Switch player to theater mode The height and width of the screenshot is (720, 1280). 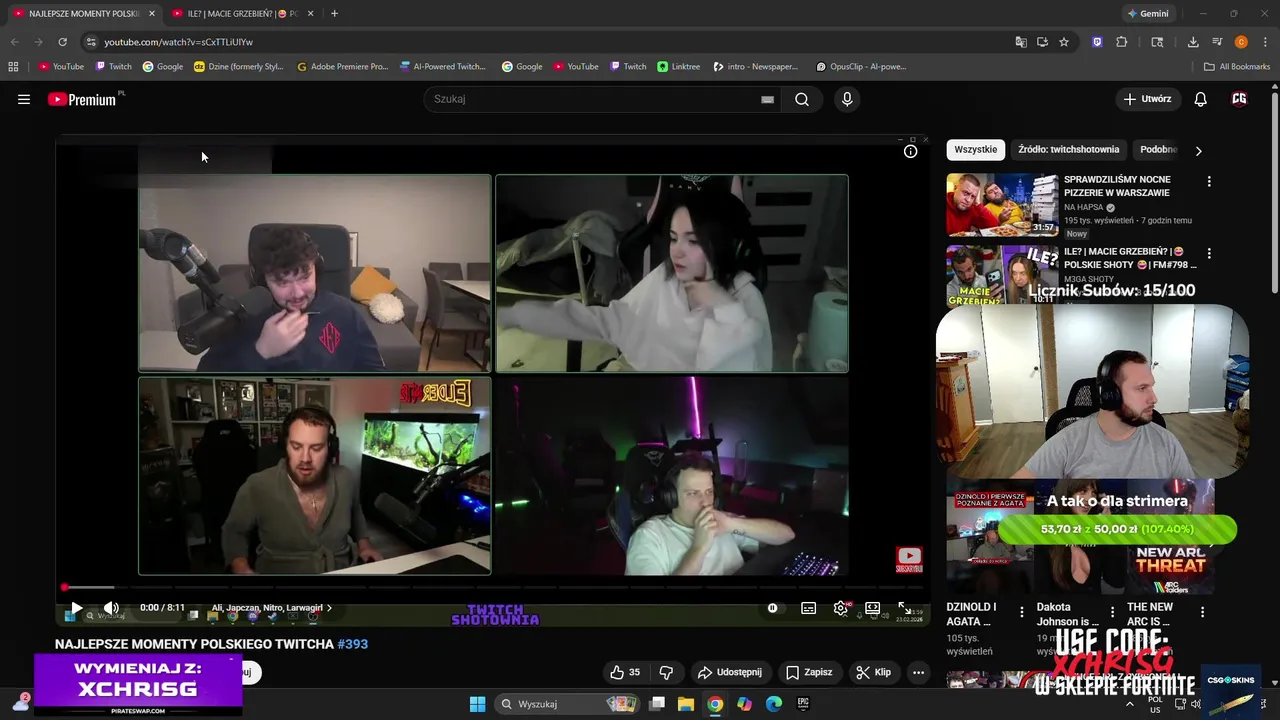(x=872, y=608)
